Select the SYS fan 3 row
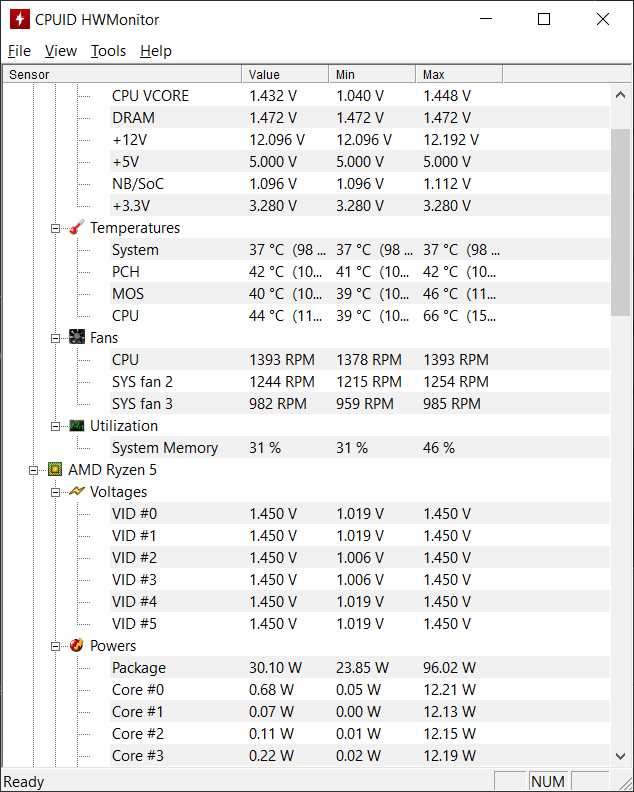This screenshot has height=792, width=634. click(359, 404)
